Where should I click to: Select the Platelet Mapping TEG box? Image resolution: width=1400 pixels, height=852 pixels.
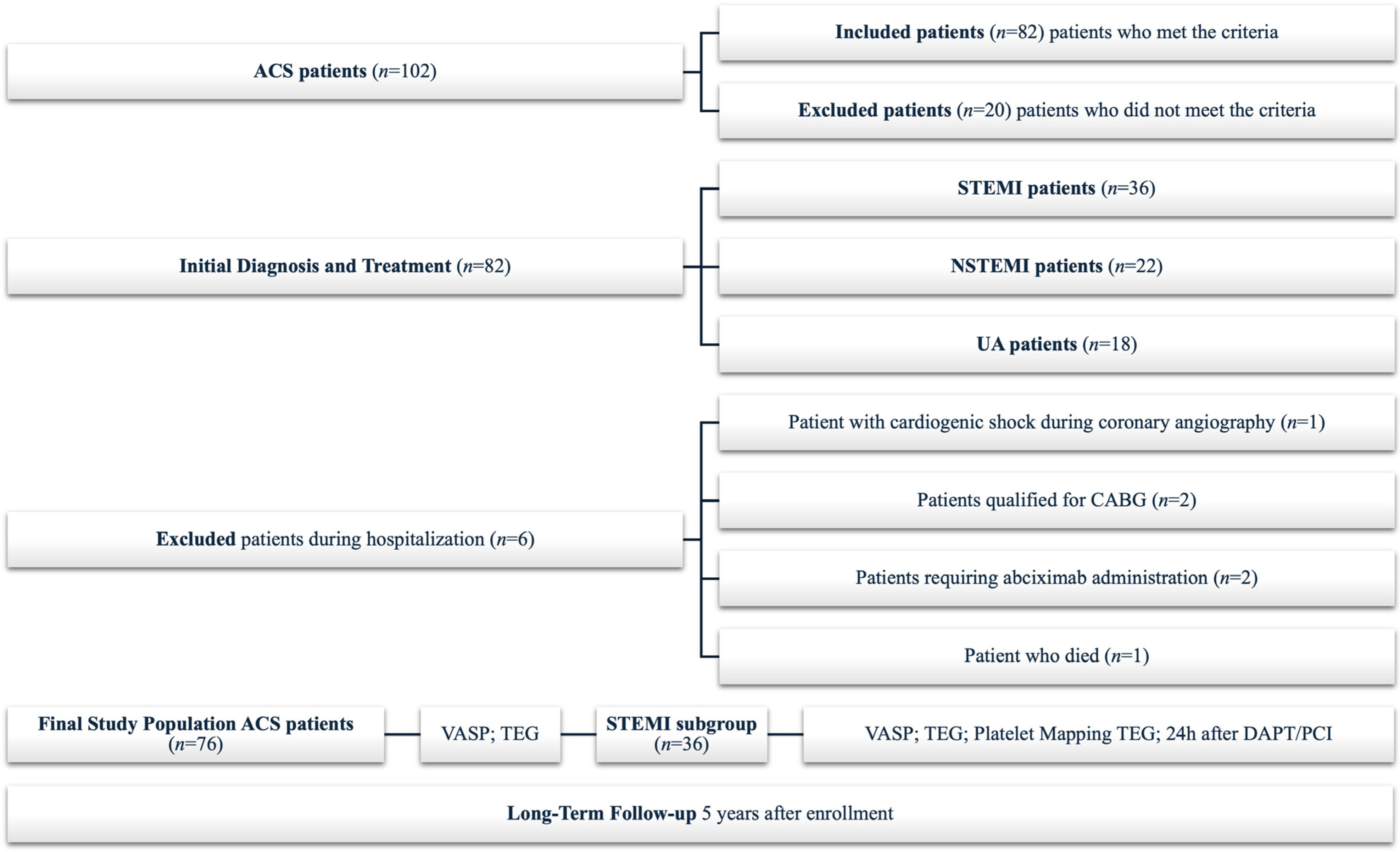click(x=1098, y=734)
